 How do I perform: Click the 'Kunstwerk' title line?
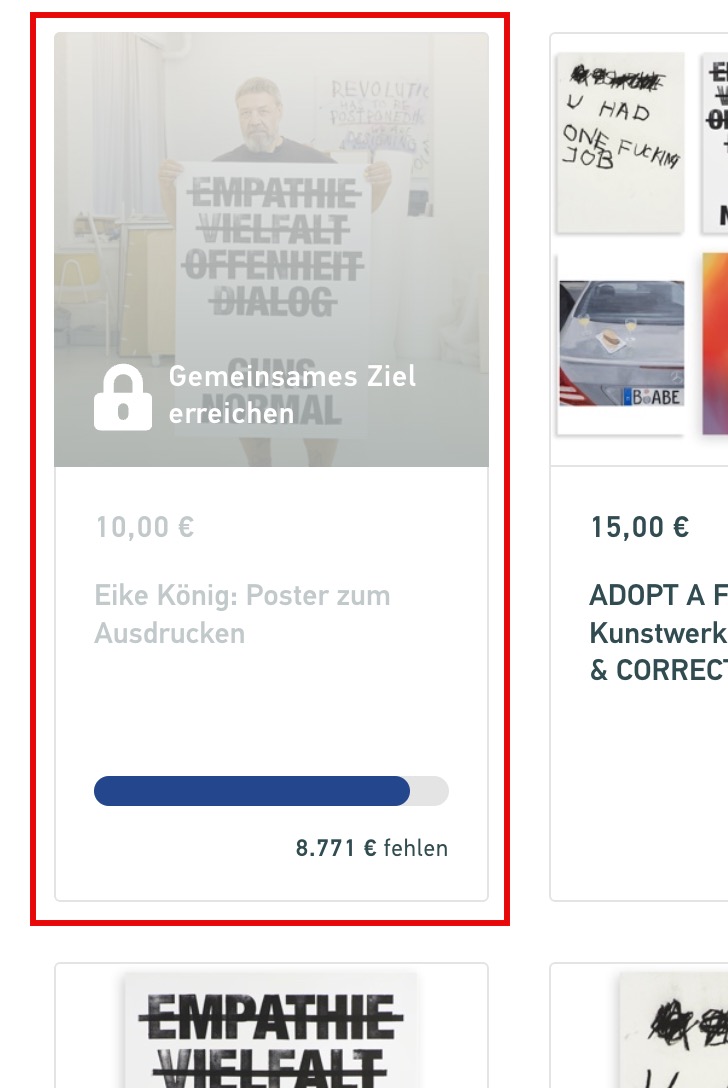(659, 633)
